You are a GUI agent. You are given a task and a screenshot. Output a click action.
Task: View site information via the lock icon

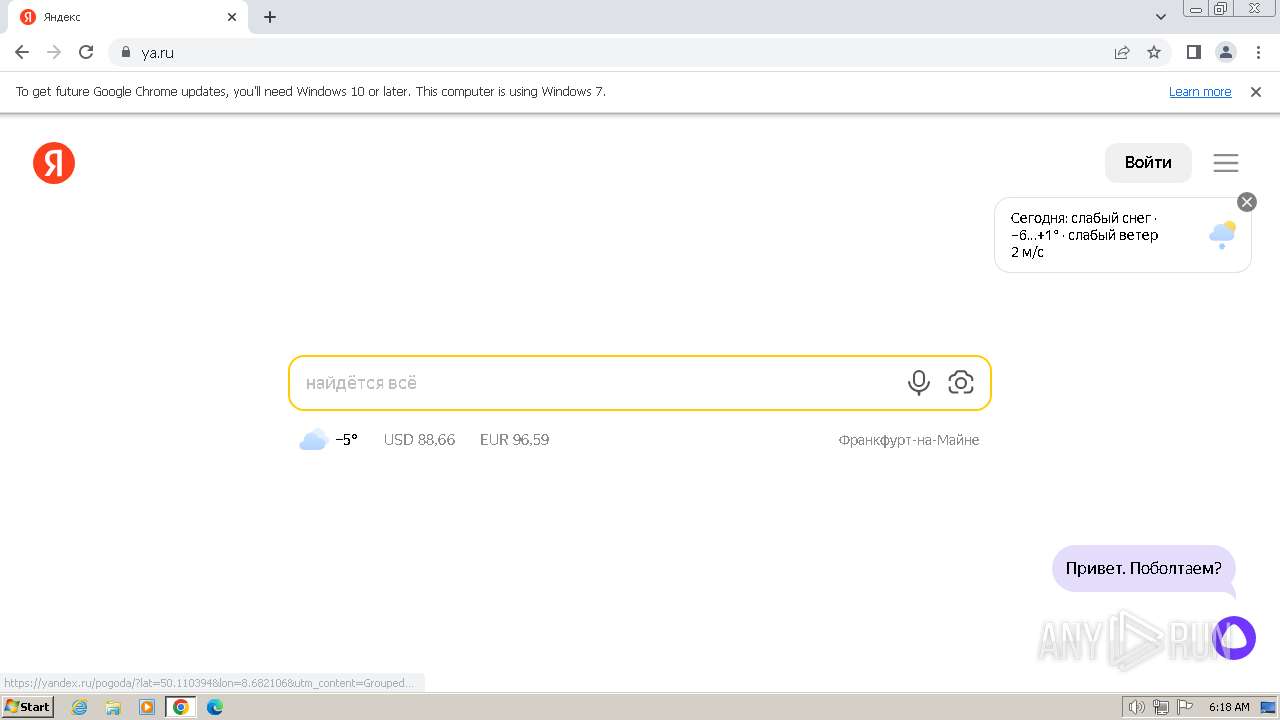(126, 52)
